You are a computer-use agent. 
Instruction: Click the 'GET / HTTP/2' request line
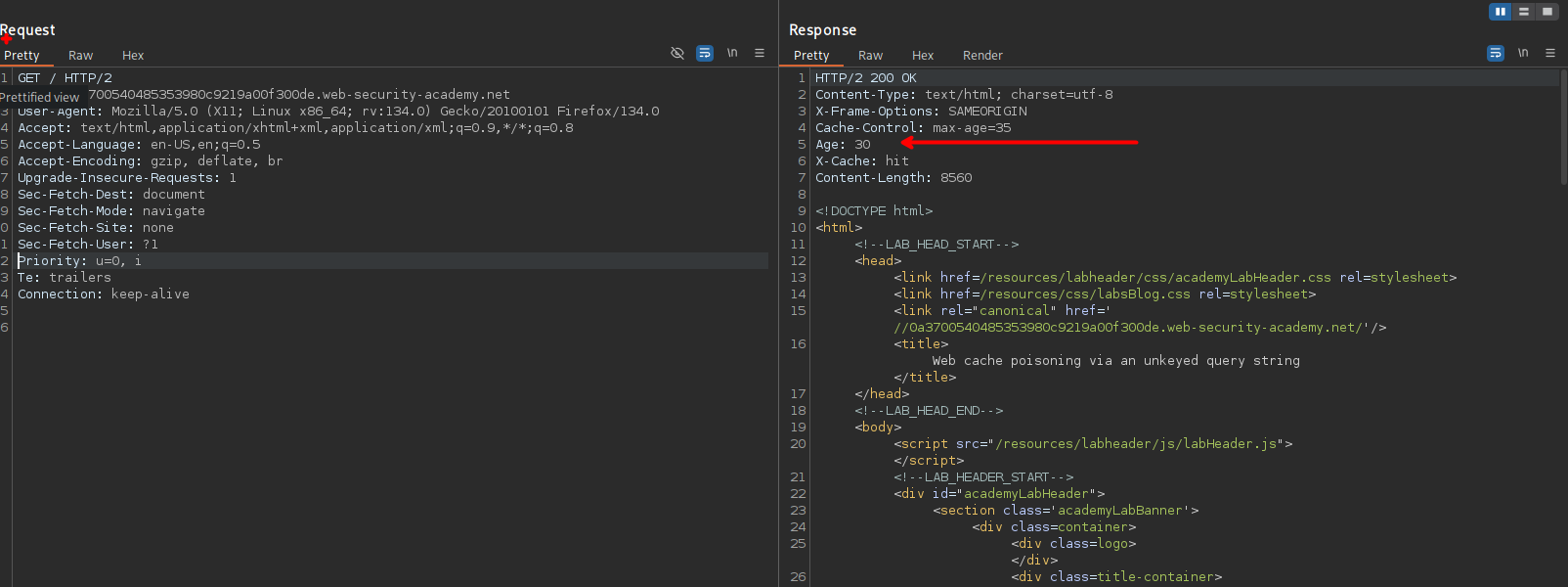[x=65, y=77]
